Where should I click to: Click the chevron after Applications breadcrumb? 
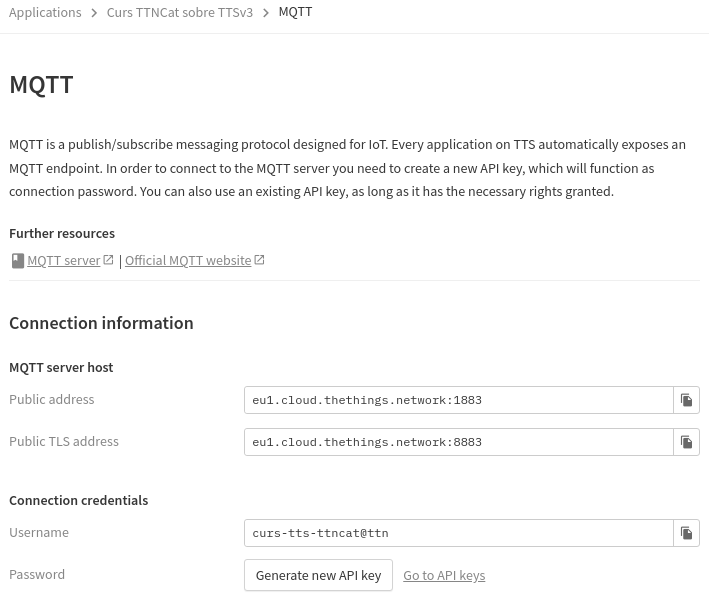(x=94, y=13)
